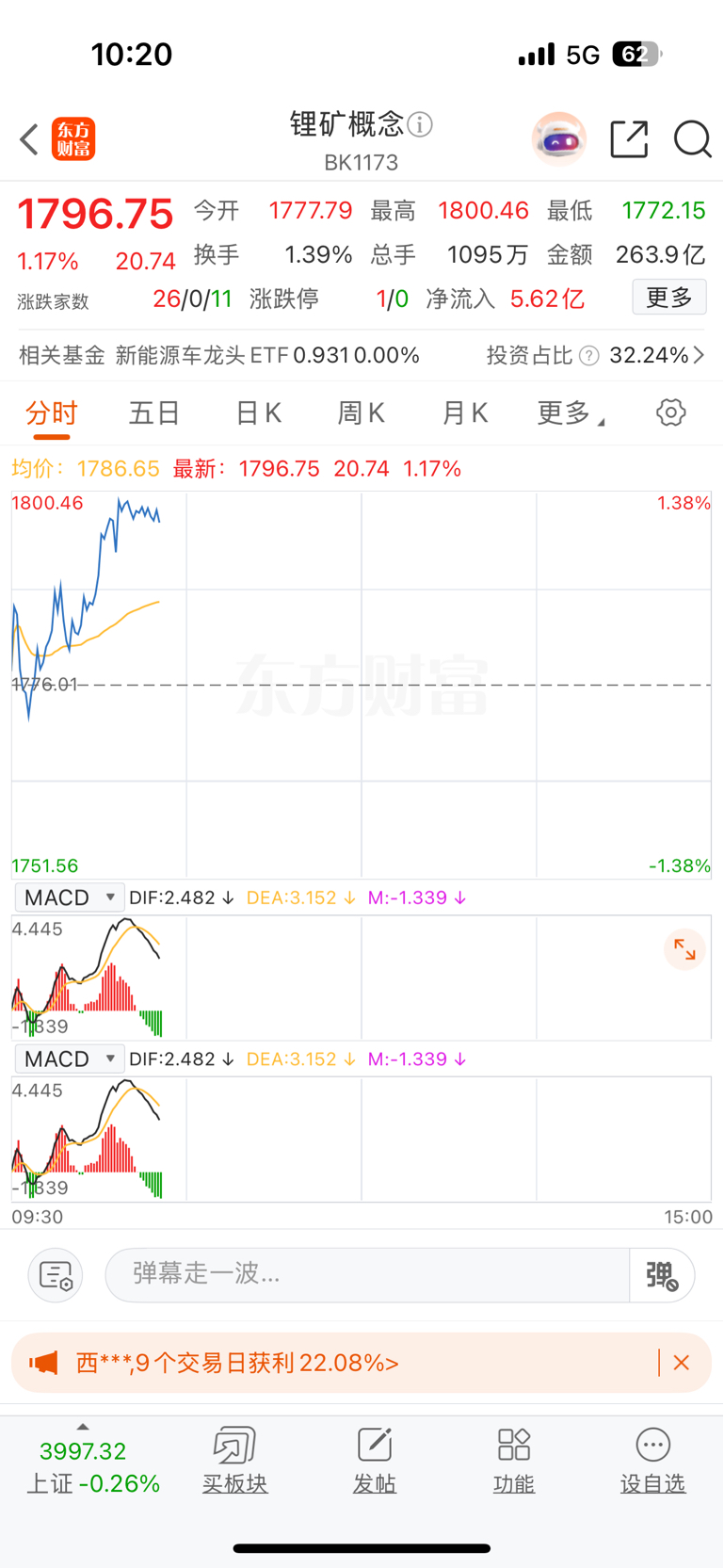
Task: Expand the MACD chart fullscreen icon
Action: point(684,950)
